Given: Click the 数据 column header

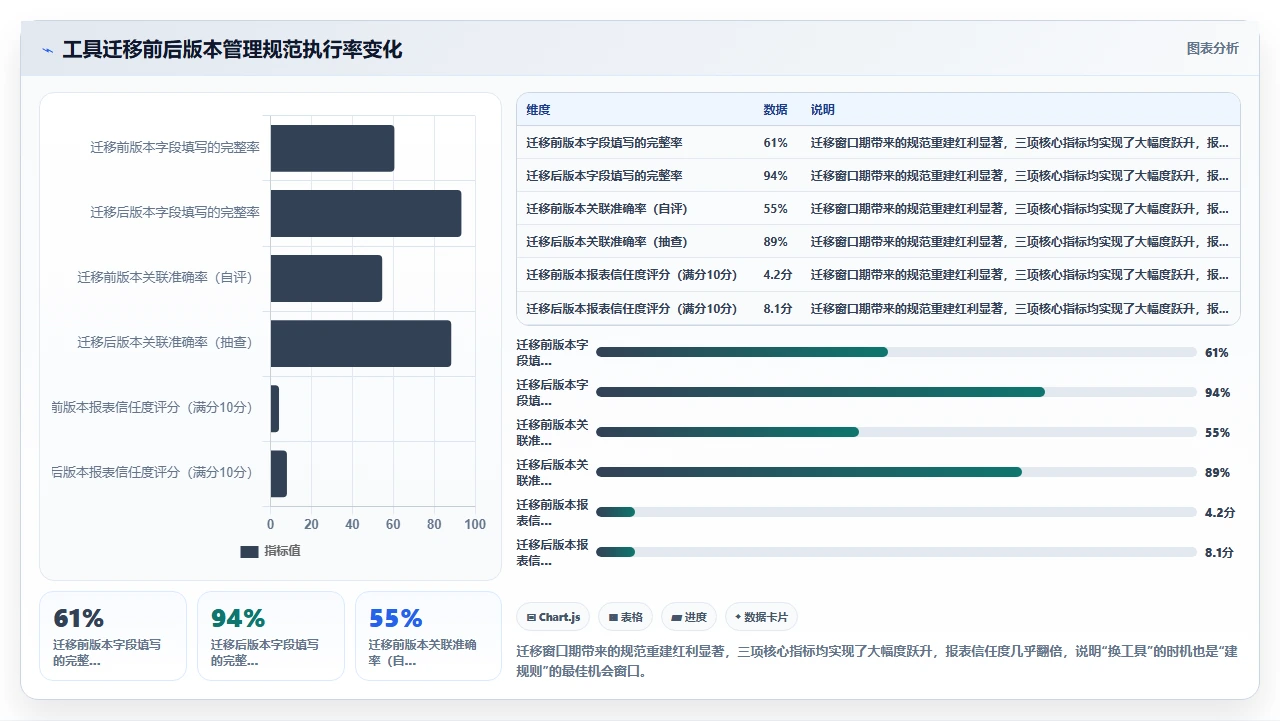Looking at the screenshot, I should pyautogui.click(x=775, y=110).
